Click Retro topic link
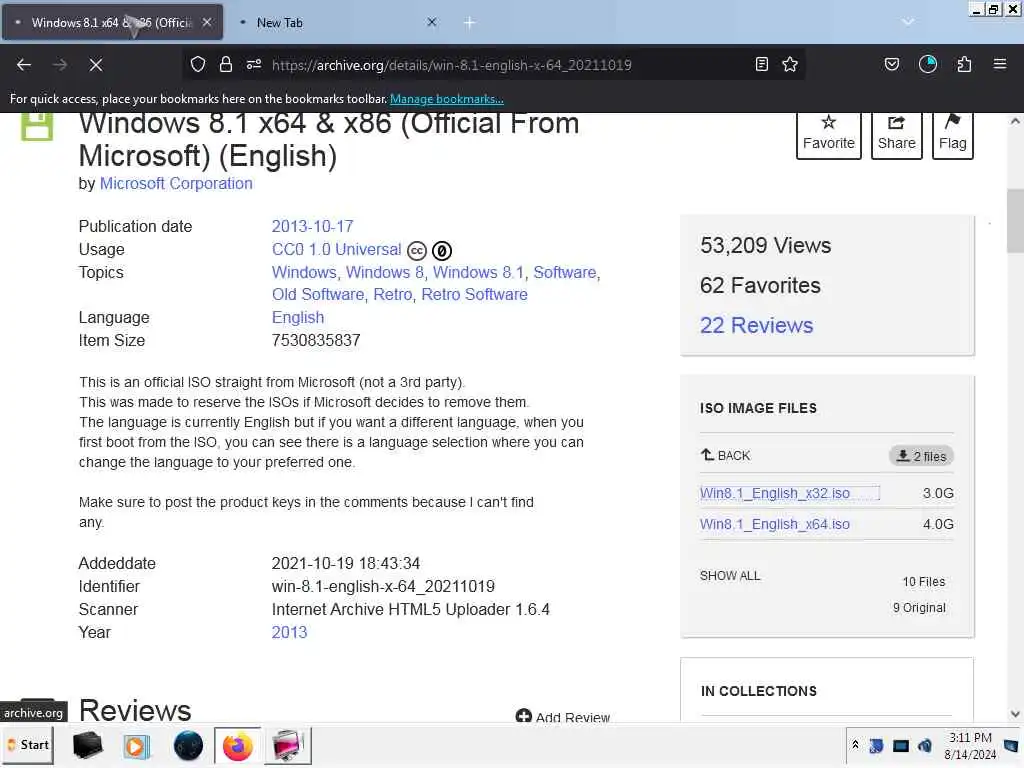Screen dimensions: 1024x768 pyautogui.click(x=392, y=295)
